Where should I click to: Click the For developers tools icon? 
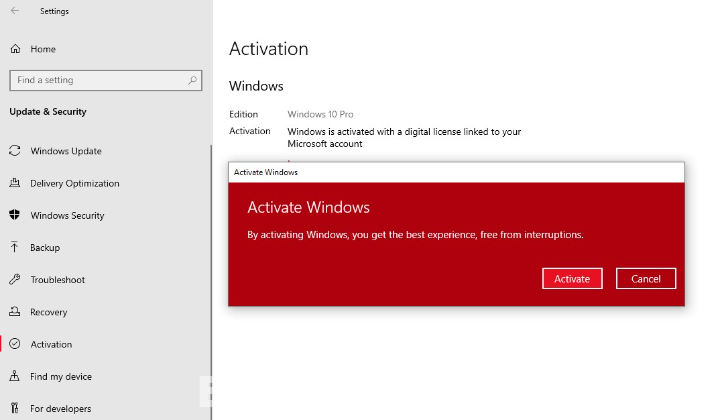(15, 408)
